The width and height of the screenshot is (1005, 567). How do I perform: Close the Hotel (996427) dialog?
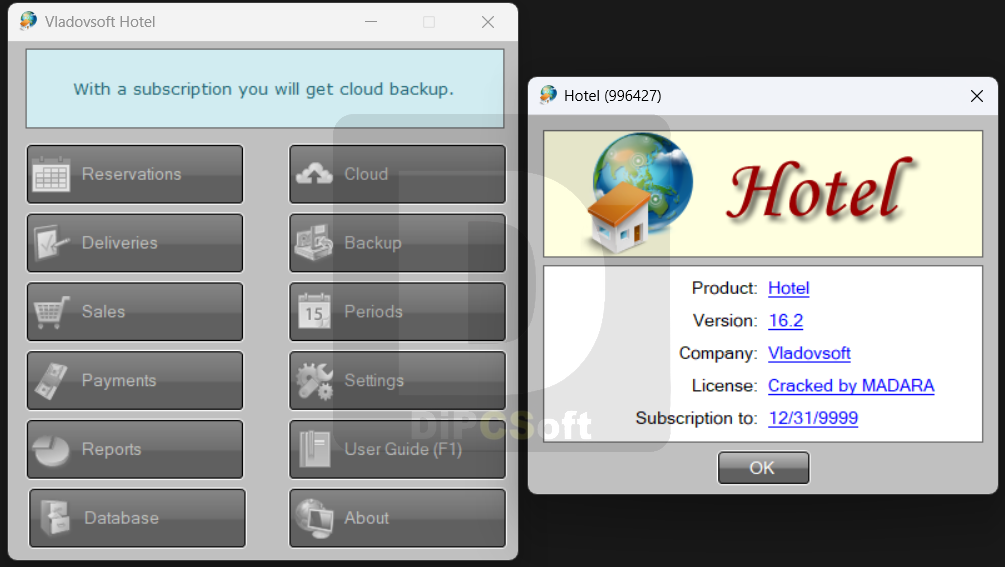click(x=976, y=96)
